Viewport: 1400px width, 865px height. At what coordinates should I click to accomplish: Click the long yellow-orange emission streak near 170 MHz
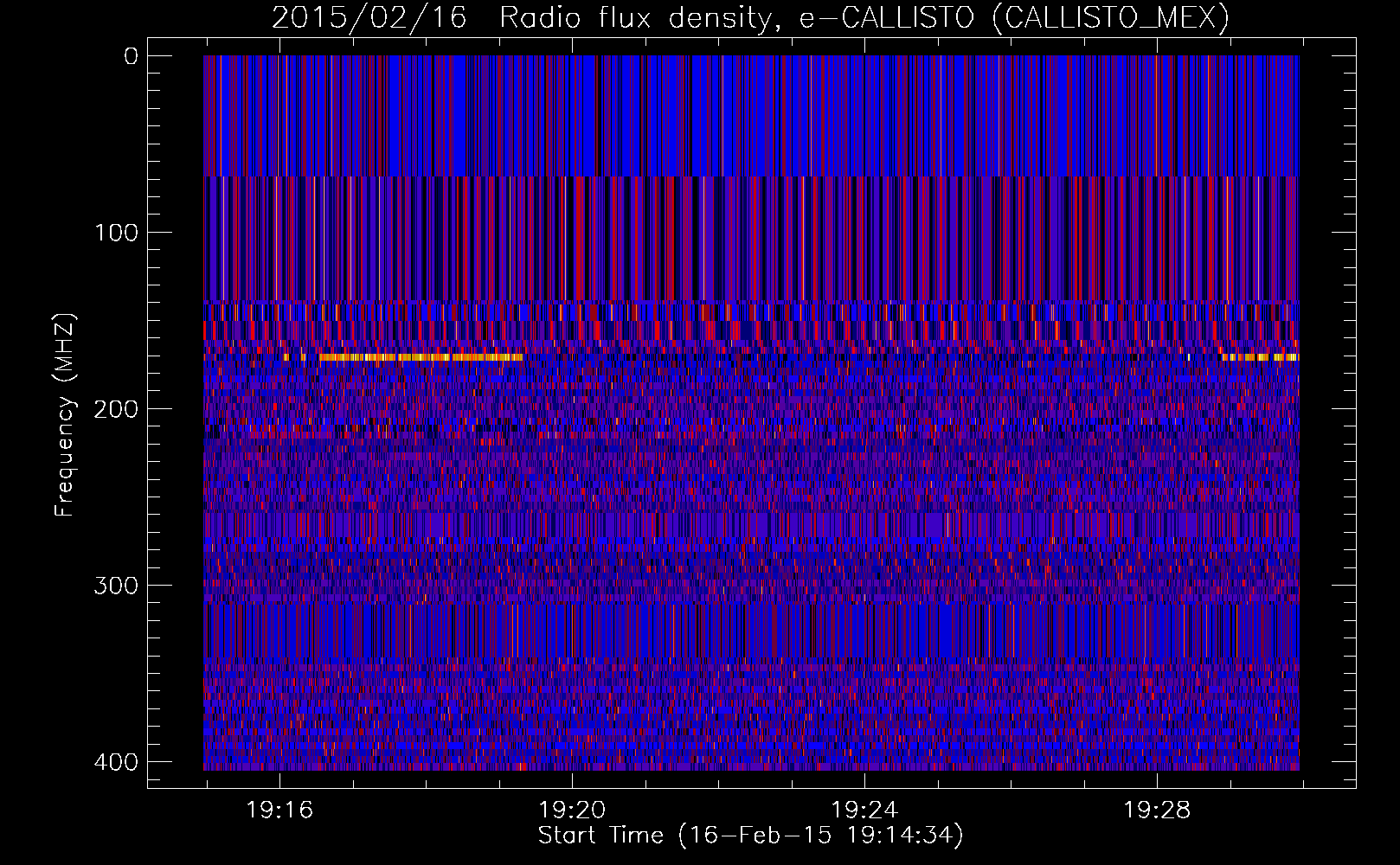[x=421, y=357]
